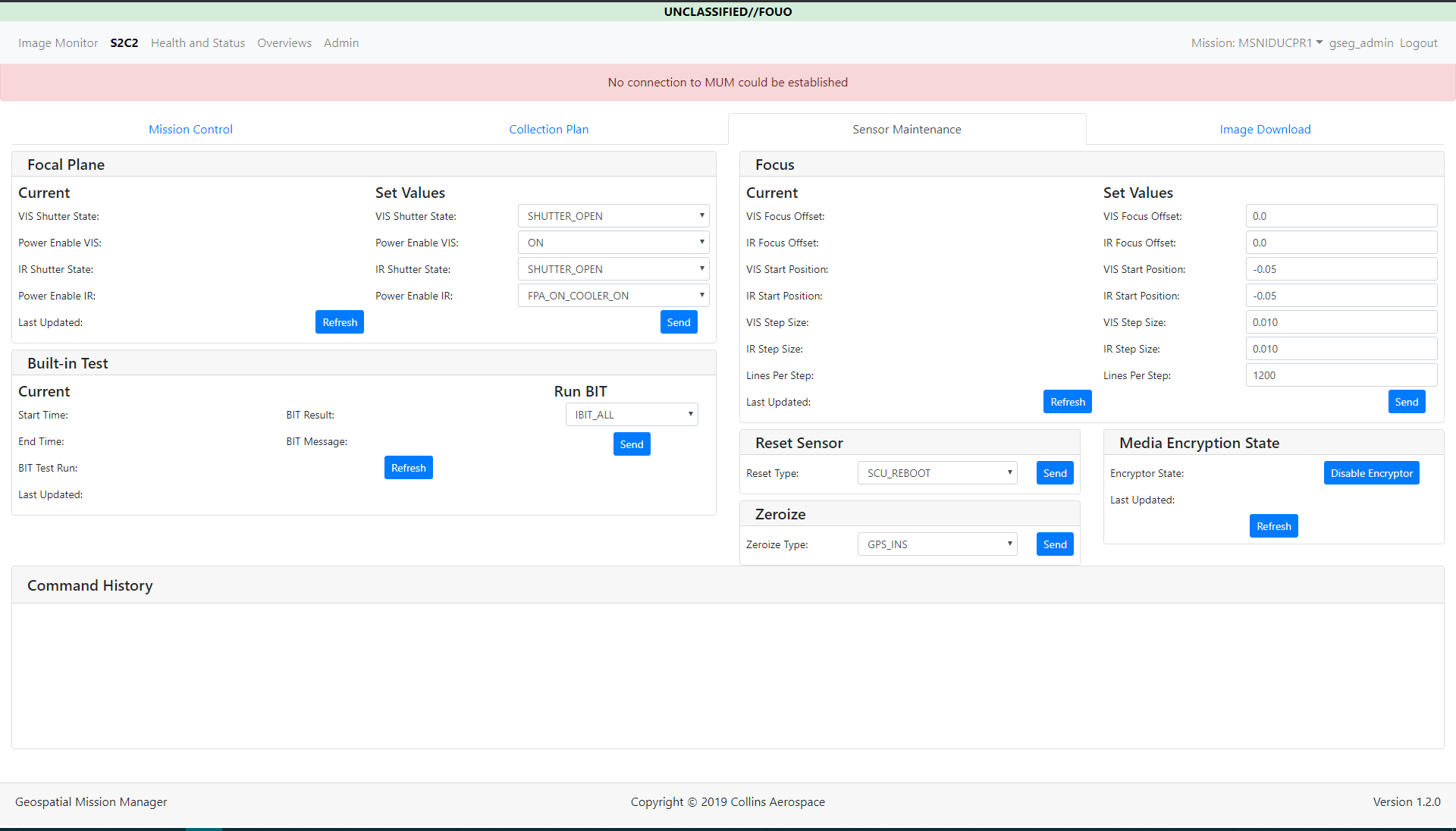Open the VIS Shutter State dropdown
Image resolution: width=1456 pixels, height=831 pixels.
613,216
